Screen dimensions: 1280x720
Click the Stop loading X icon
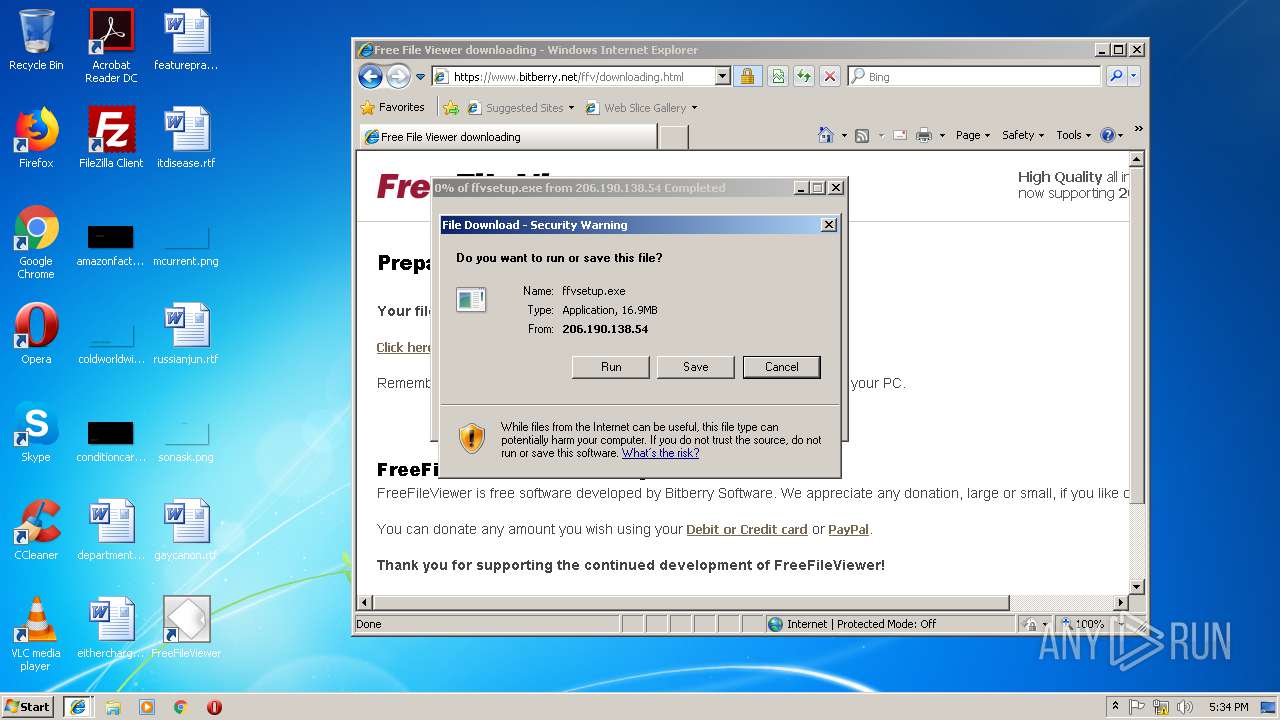click(829, 76)
